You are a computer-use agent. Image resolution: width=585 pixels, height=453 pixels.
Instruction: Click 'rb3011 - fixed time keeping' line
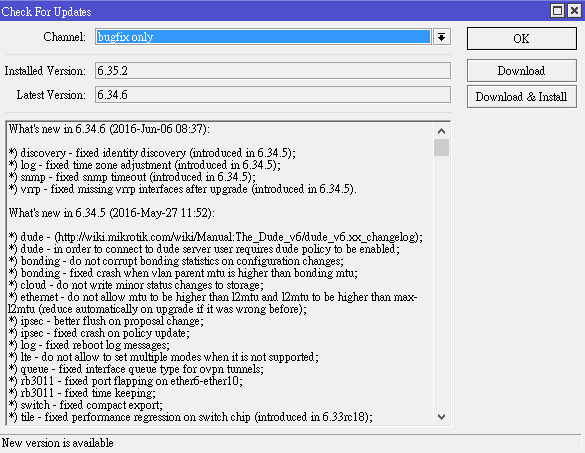point(82,393)
